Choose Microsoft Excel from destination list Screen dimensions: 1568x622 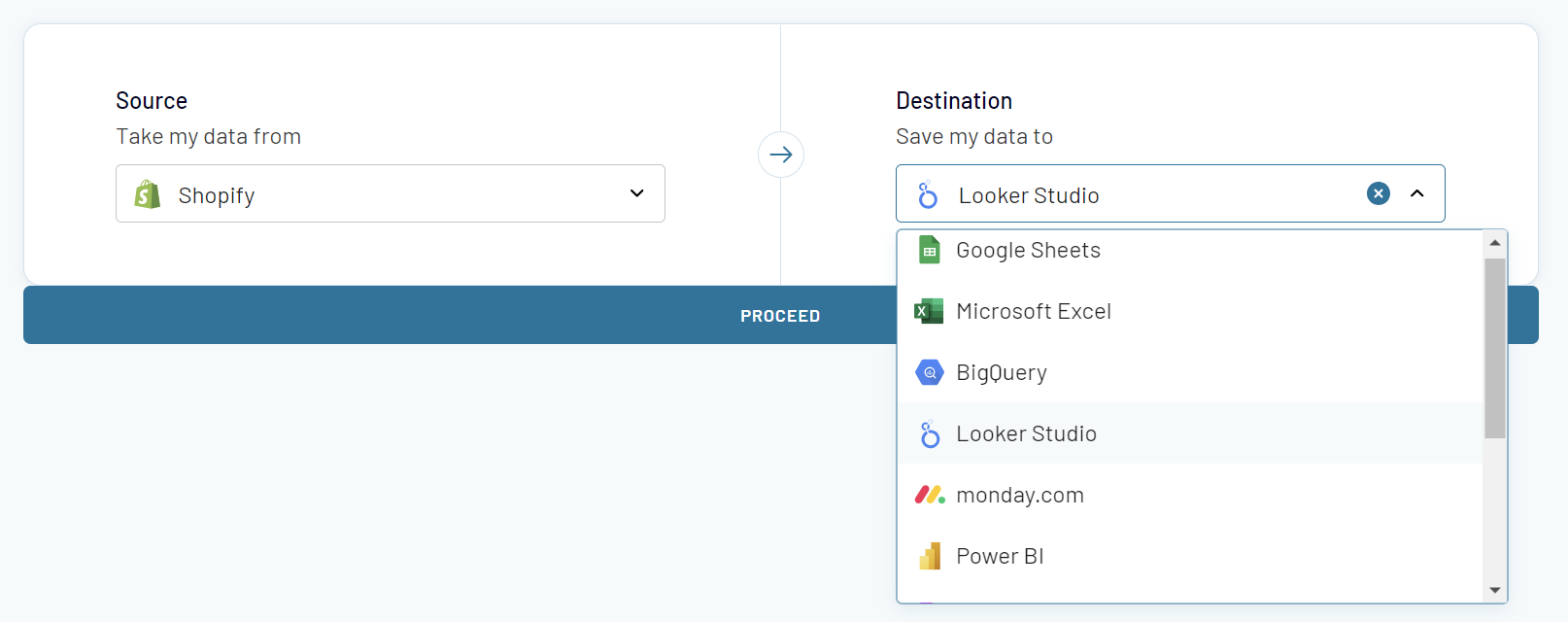click(1190, 311)
